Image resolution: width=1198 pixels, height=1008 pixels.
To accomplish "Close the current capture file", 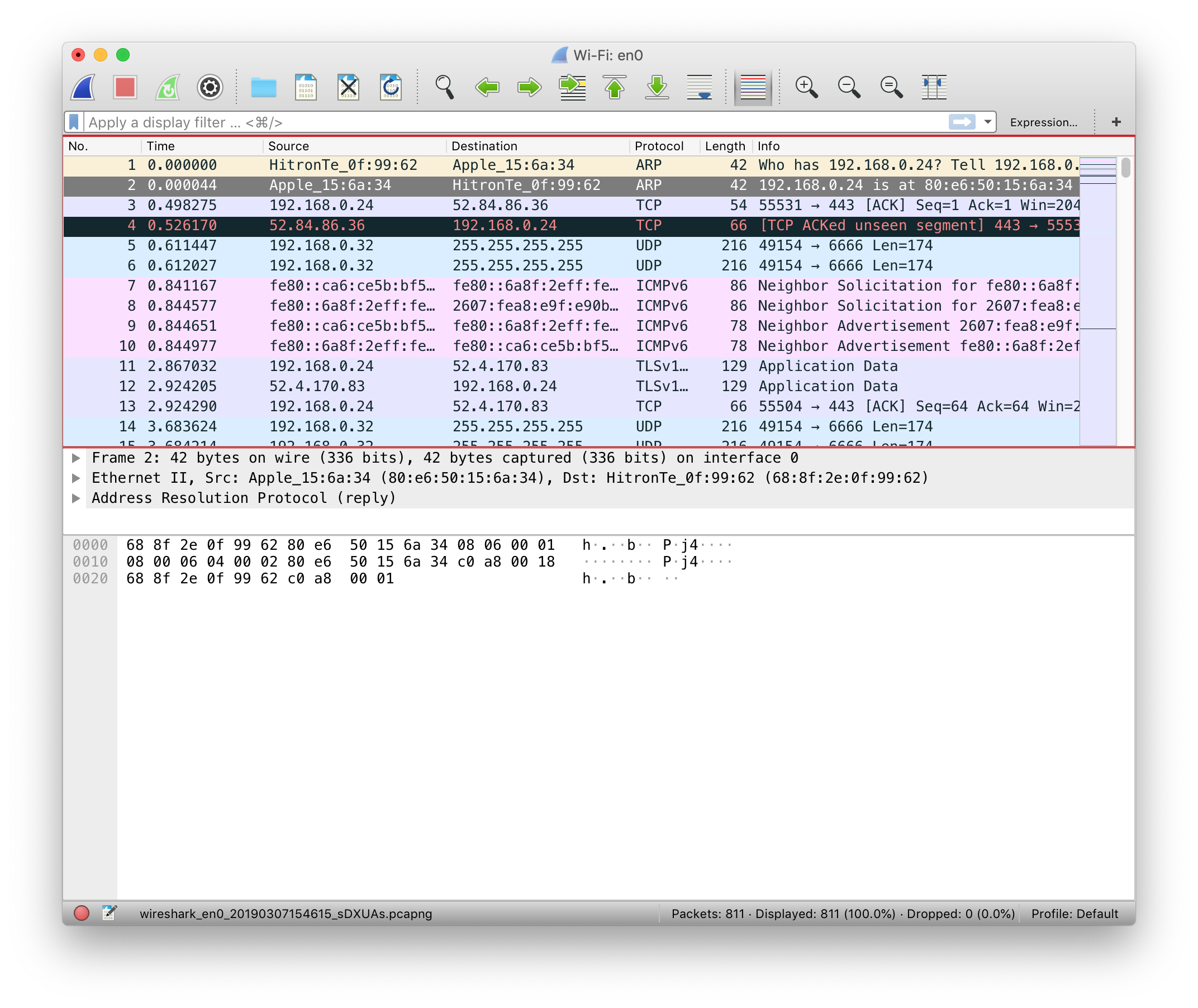I will [348, 87].
